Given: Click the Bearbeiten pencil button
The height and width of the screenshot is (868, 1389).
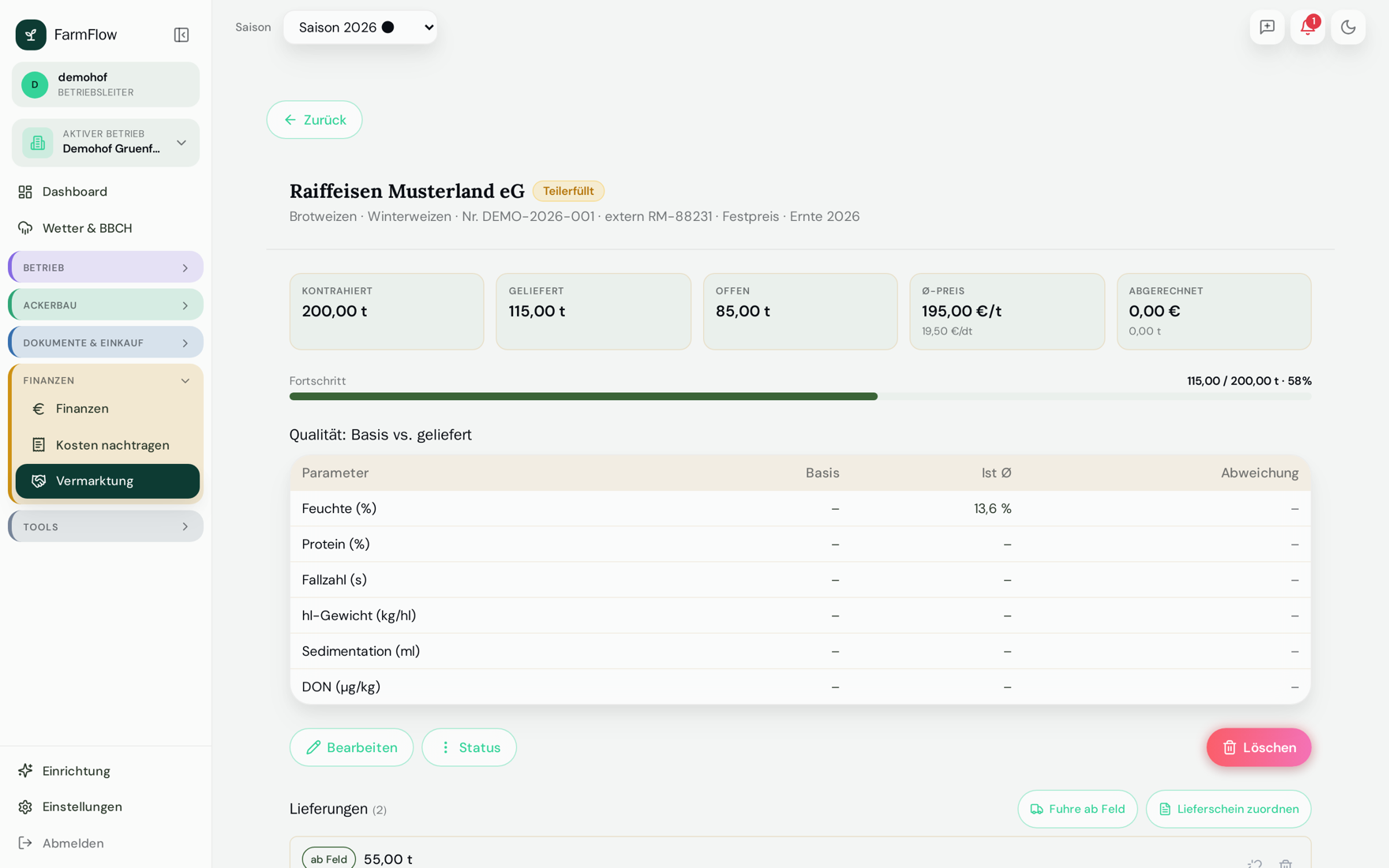Looking at the screenshot, I should (x=351, y=747).
